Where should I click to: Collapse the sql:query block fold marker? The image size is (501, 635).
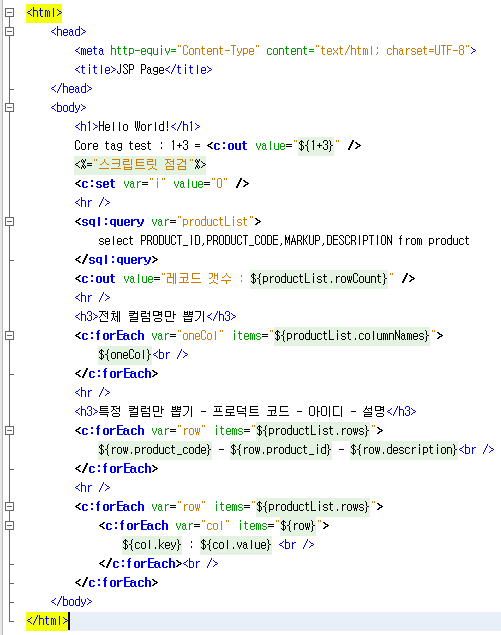coord(9,222)
